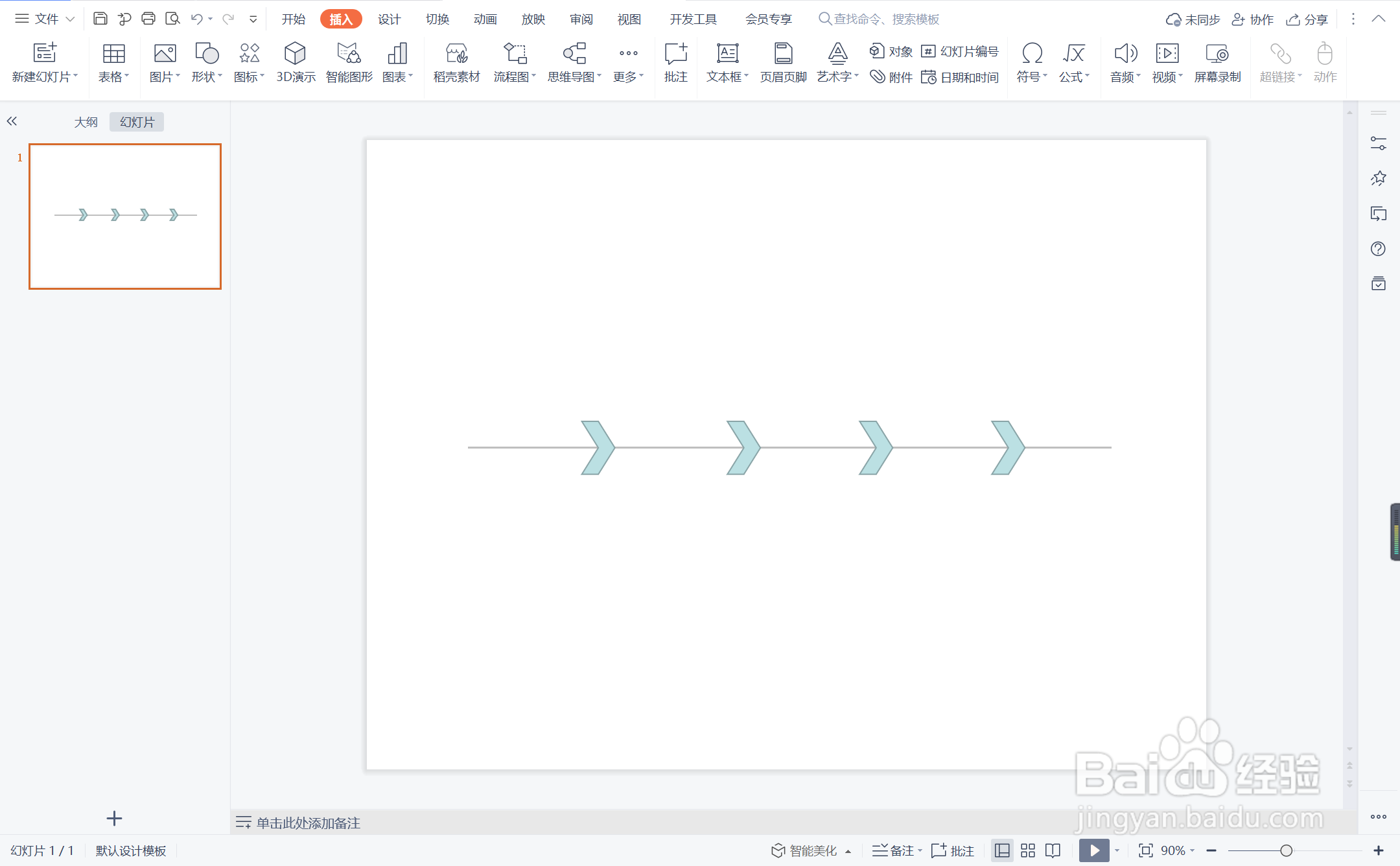Image resolution: width=1400 pixels, height=866 pixels.
Task: Toggle normal view button in status bar
Action: (1002, 850)
